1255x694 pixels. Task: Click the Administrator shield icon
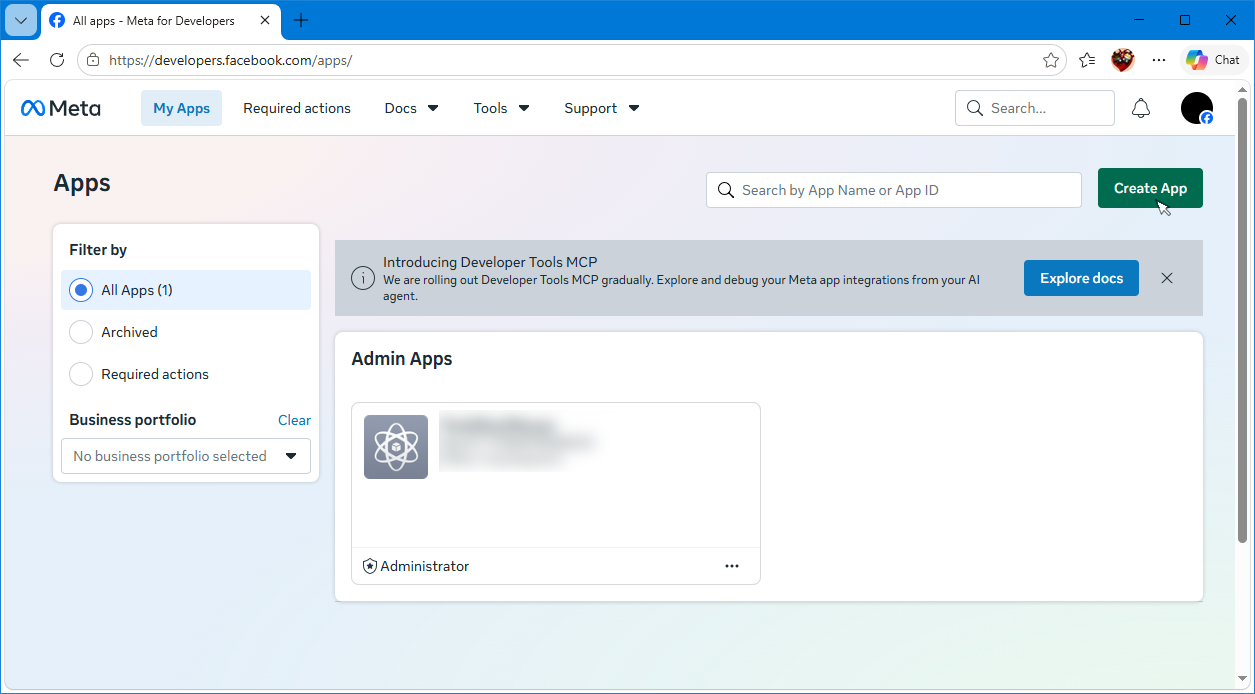click(370, 566)
